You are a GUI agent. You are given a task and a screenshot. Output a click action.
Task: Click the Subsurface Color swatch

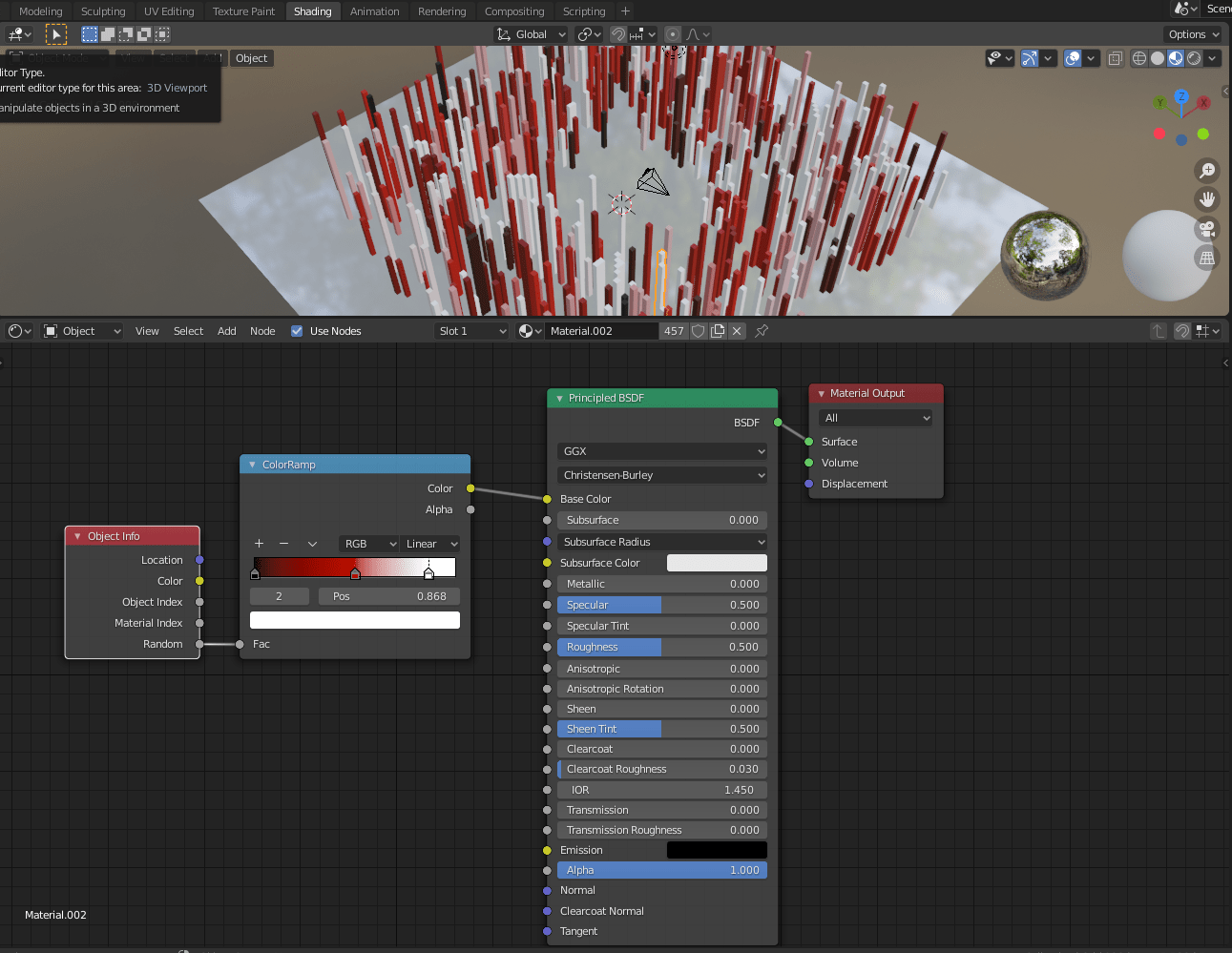coord(717,563)
